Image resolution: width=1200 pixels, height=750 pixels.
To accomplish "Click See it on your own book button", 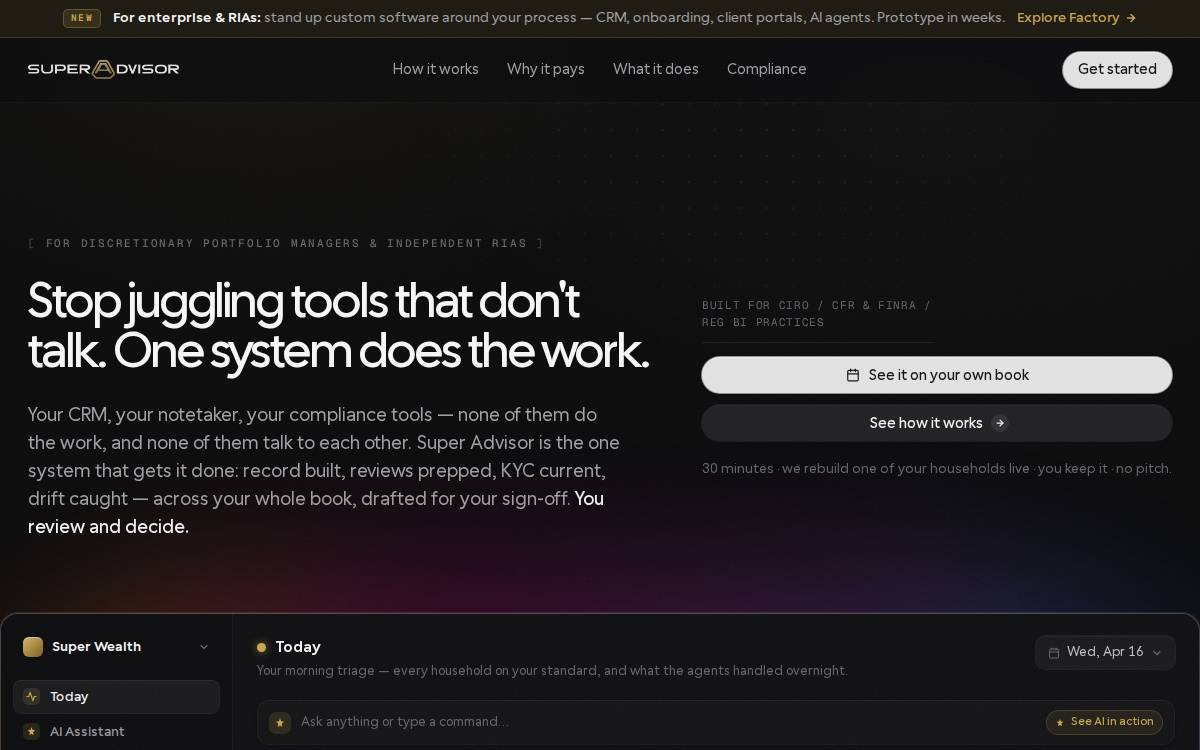I will [x=937, y=375].
